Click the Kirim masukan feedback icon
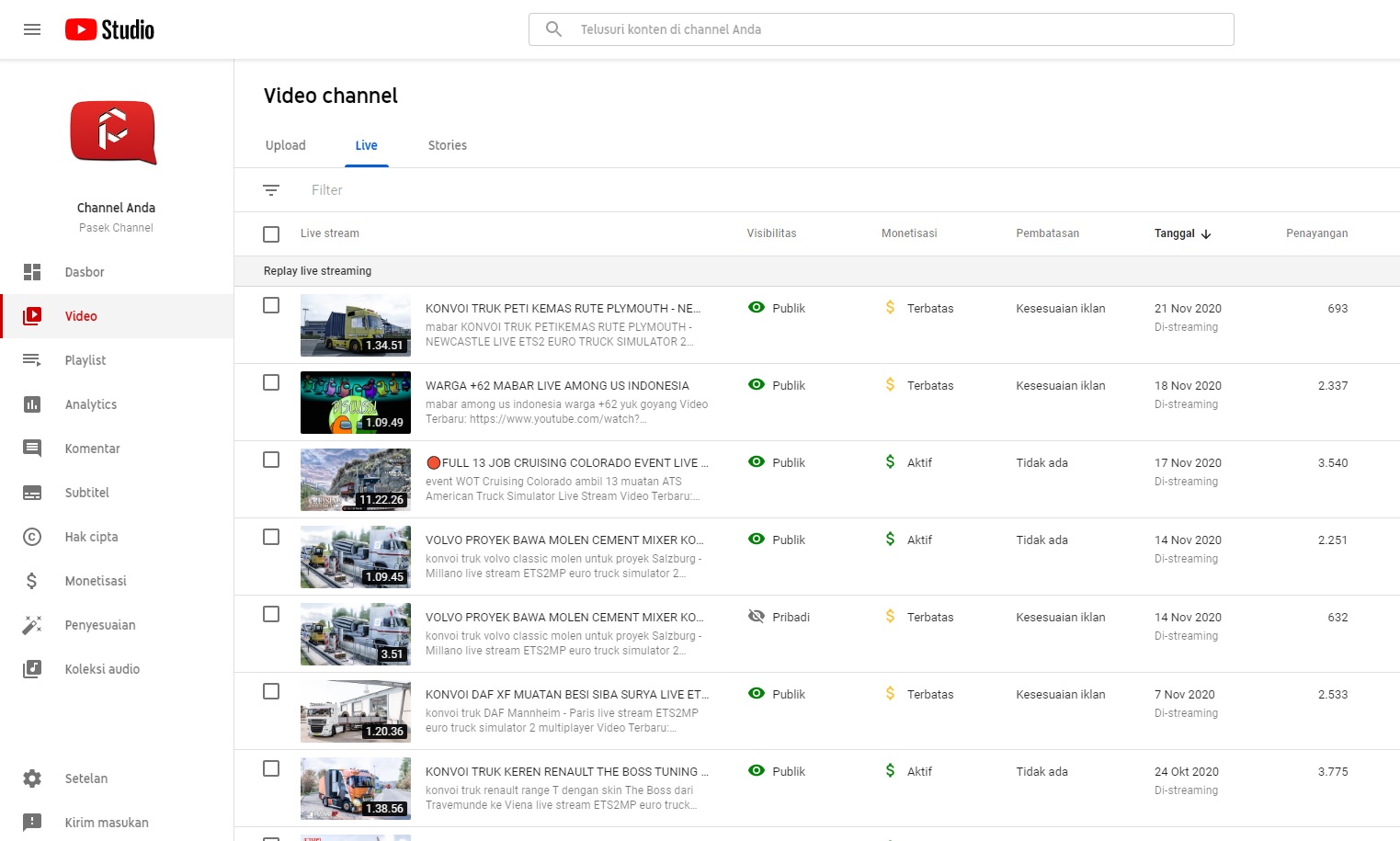Image resolution: width=1400 pixels, height=841 pixels. [32, 823]
